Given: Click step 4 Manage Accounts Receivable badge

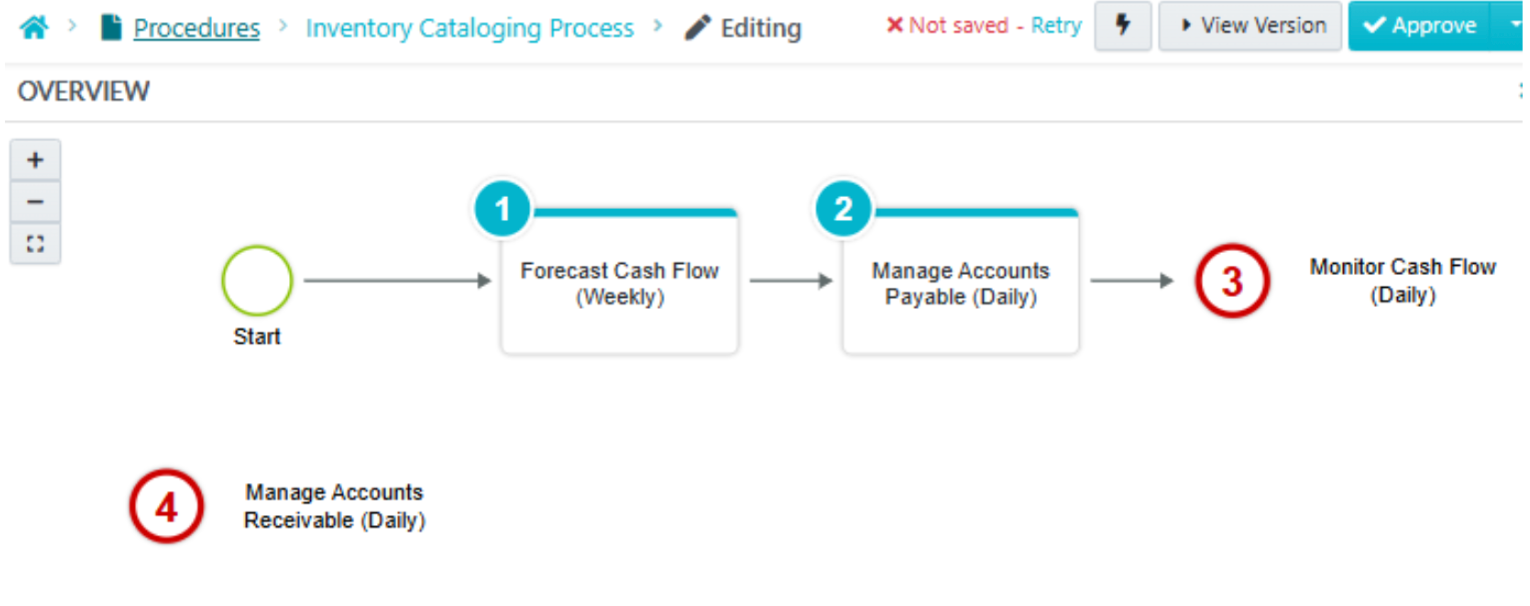Looking at the screenshot, I should pos(166,506).
